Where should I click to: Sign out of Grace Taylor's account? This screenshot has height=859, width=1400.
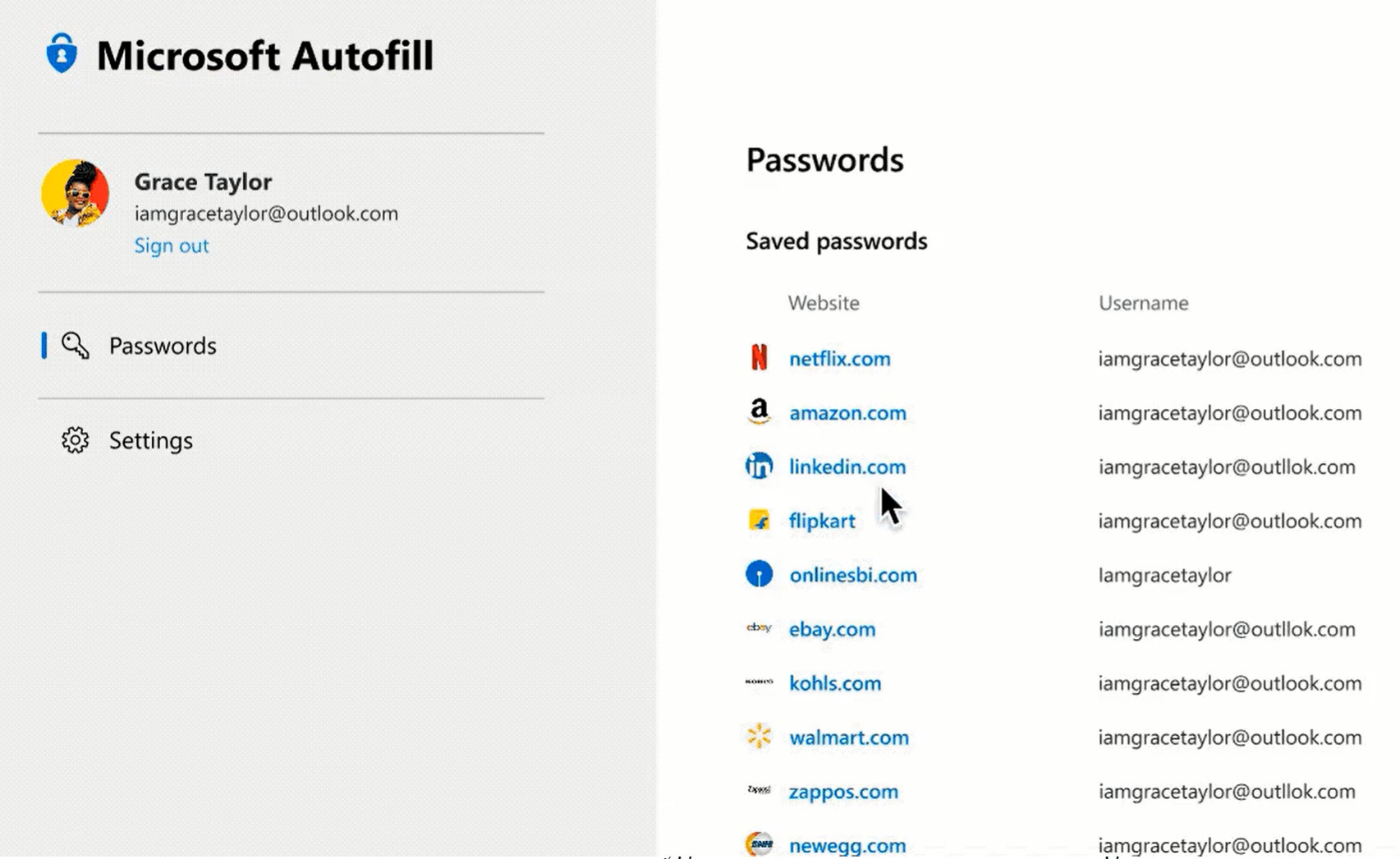pyautogui.click(x=171, y=246)
